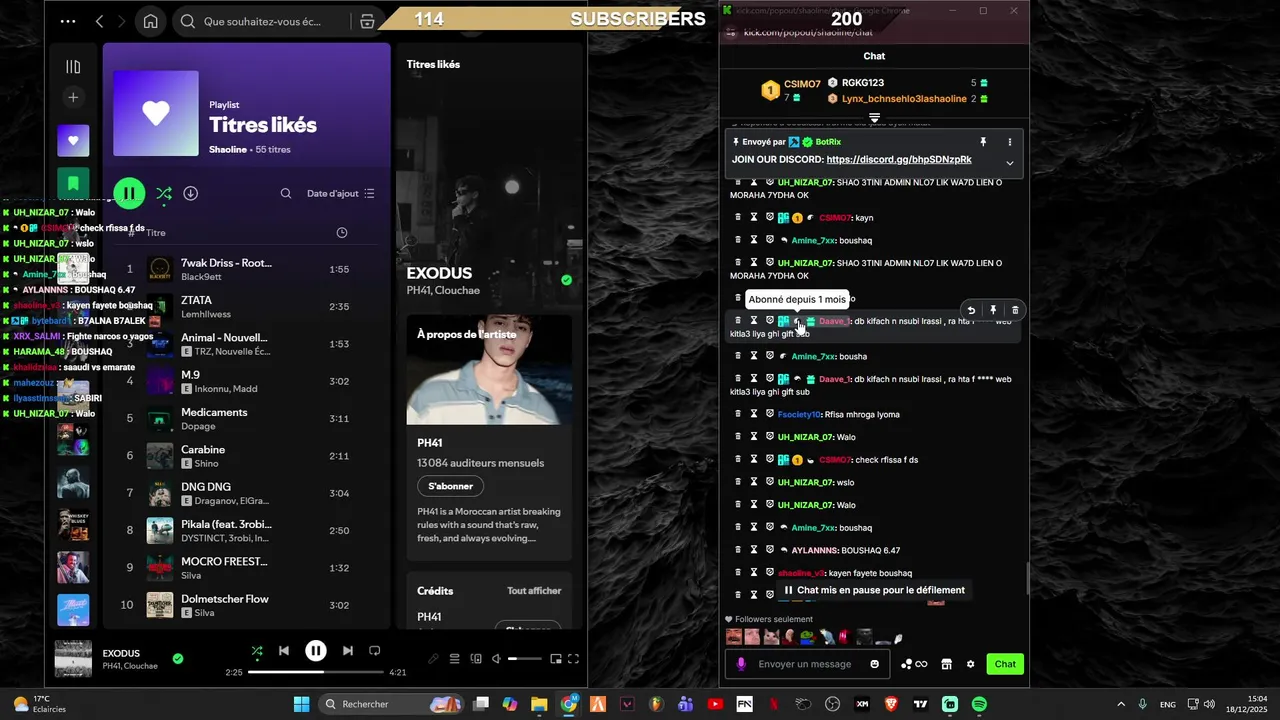Open the green bookmark tile in sidebar
Image resolution: width=1280 pixels, height=720 pixels.
tap(73, 184)
